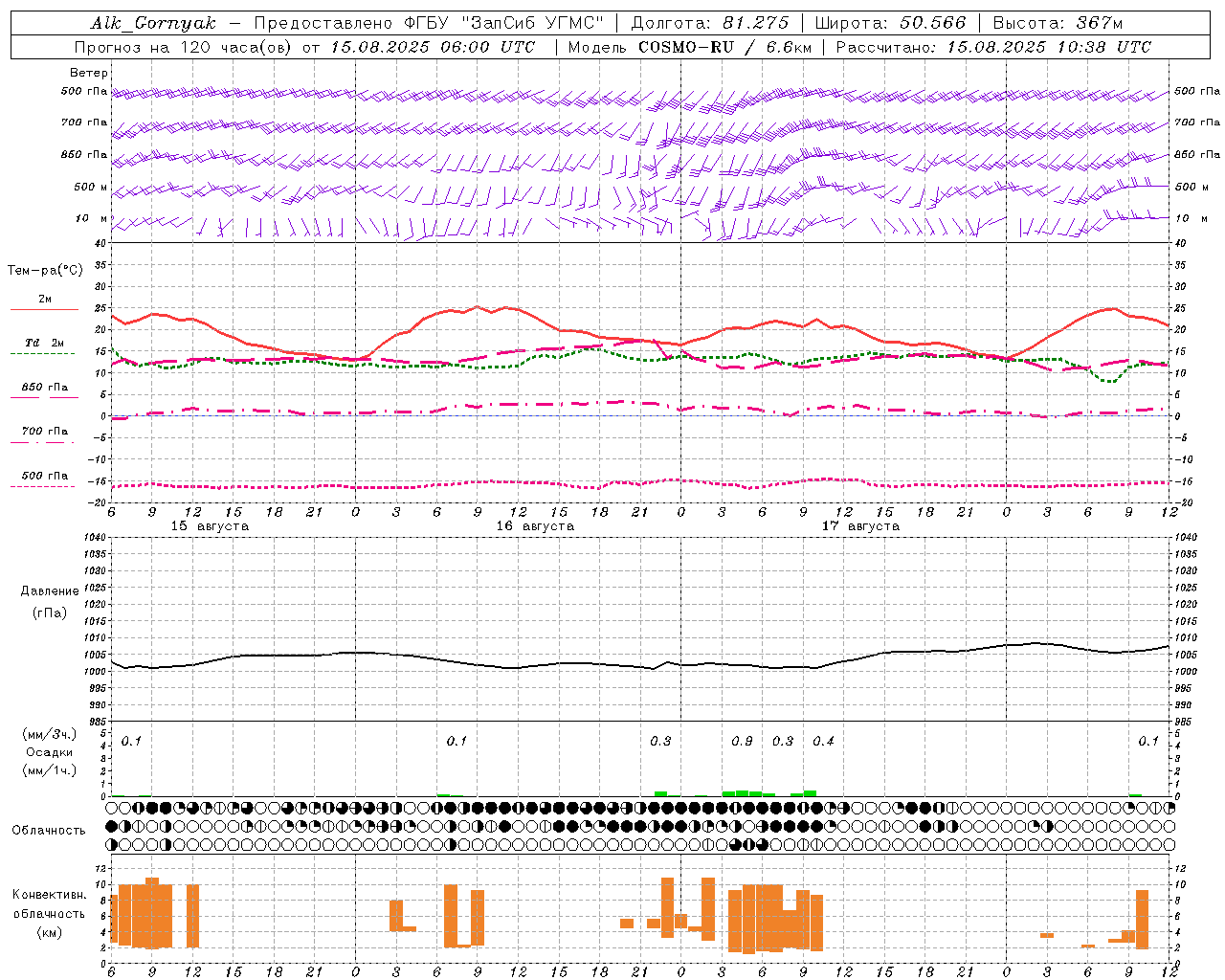Click the station name "Alk_Gornyak" in the header
The width and height of the screenshot is (1225, 980).
pyautogui.click(x=154, y=23)
